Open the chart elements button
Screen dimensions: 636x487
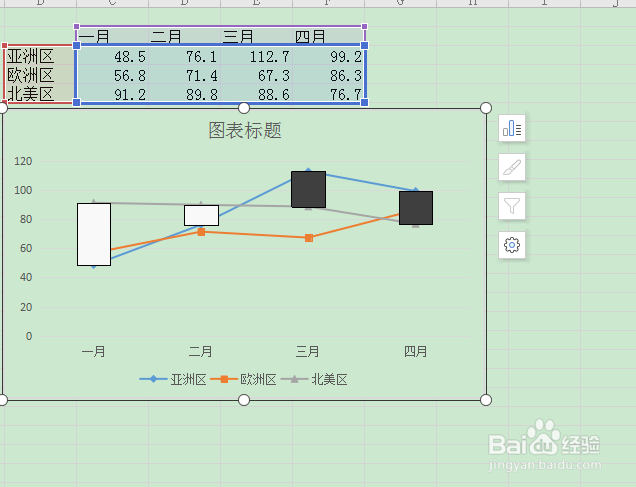click(x=512, y=128)
